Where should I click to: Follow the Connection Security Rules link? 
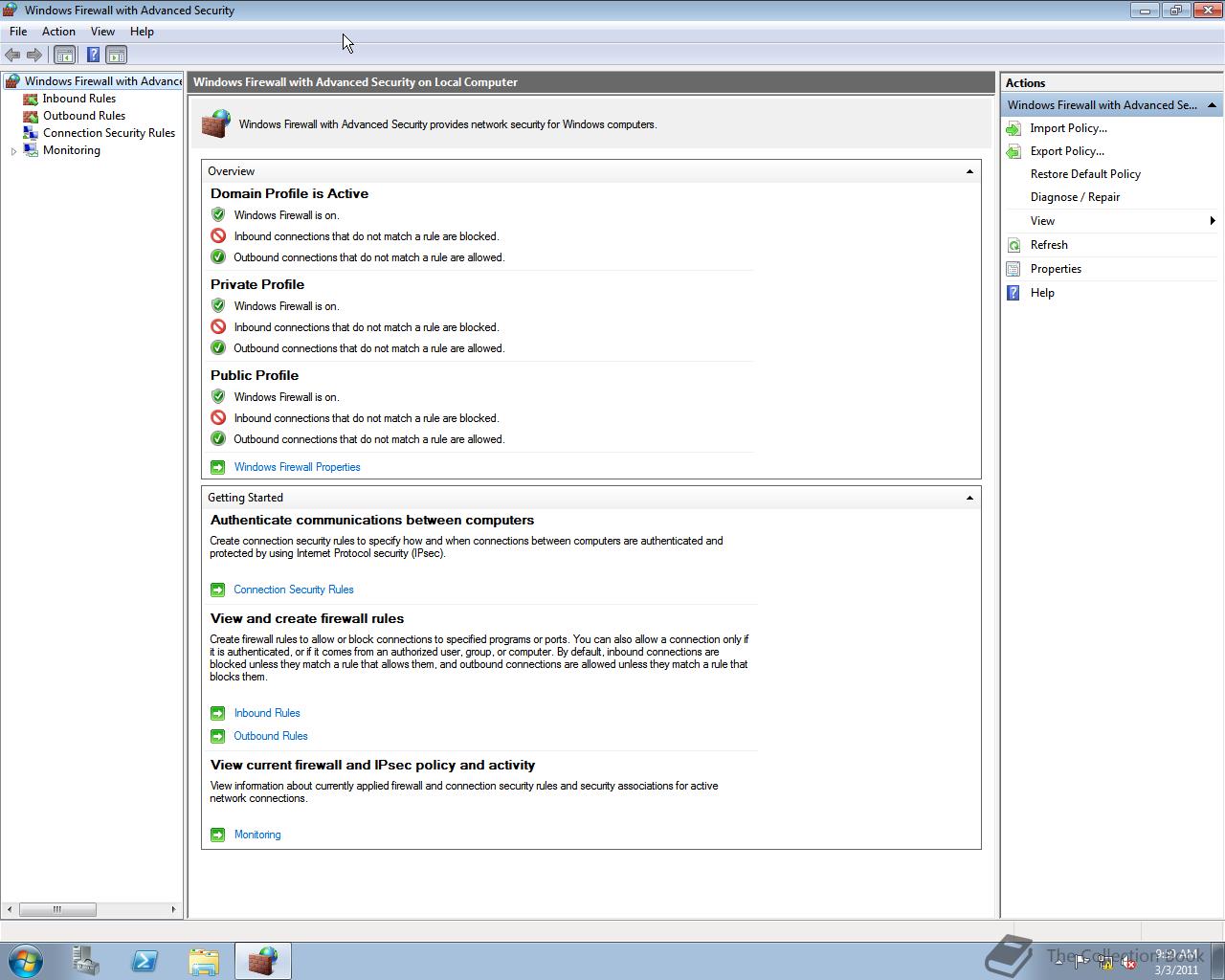[294, 590]
